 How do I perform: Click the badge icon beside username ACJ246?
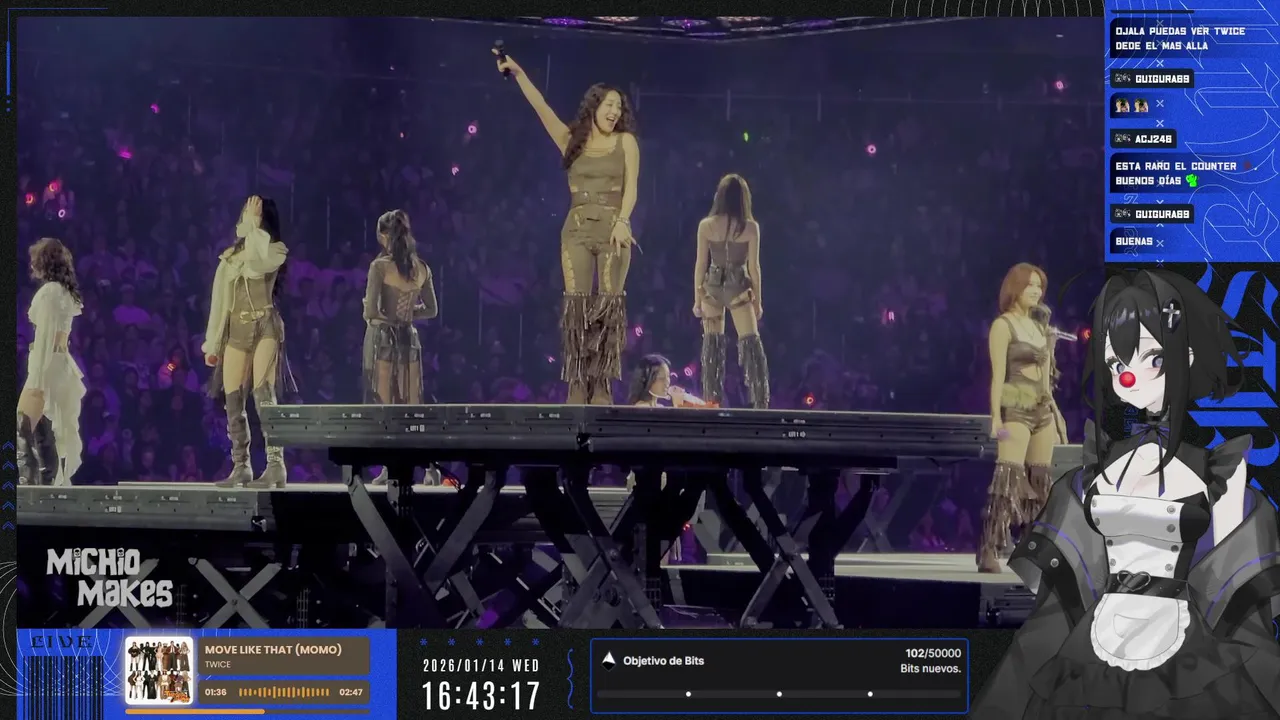1123,139
